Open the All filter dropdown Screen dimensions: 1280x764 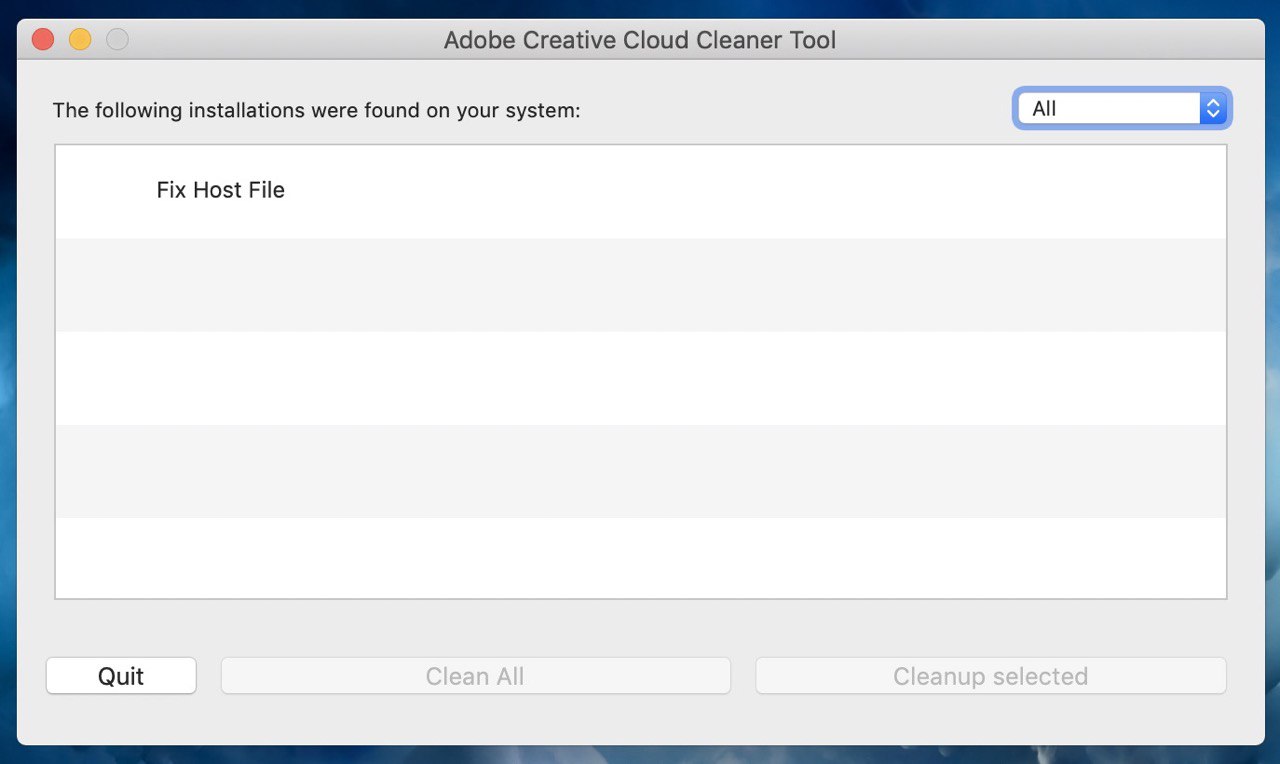(1122, 109)
